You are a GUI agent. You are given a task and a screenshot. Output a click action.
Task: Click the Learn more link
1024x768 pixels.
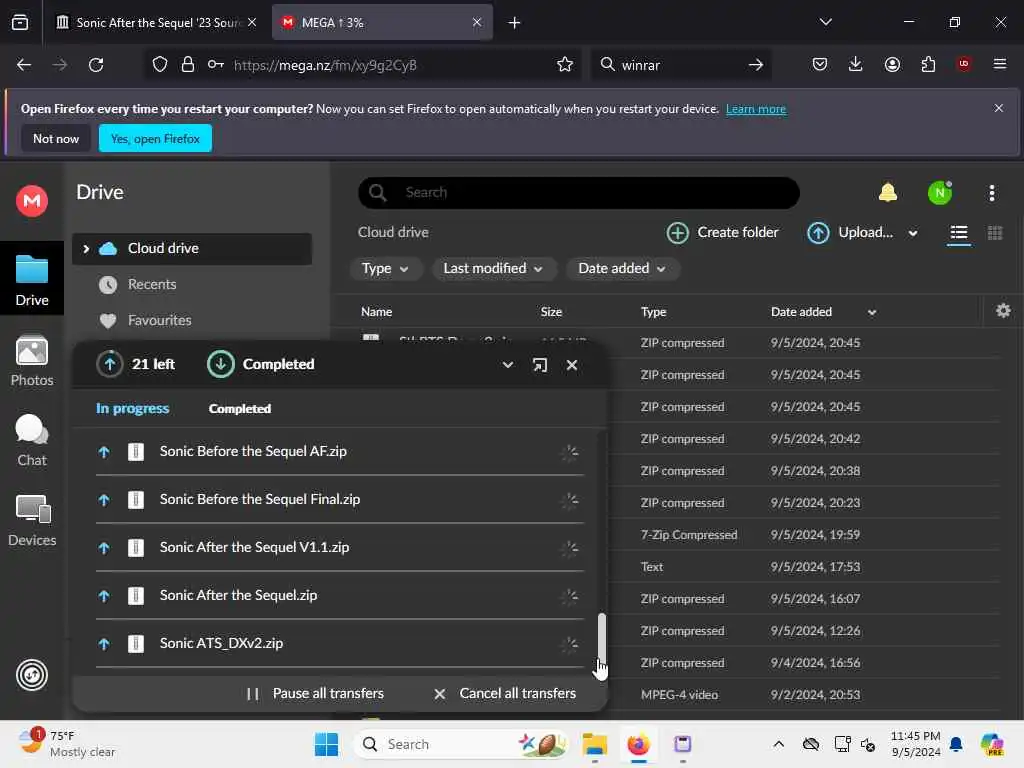tap(756, 109)
